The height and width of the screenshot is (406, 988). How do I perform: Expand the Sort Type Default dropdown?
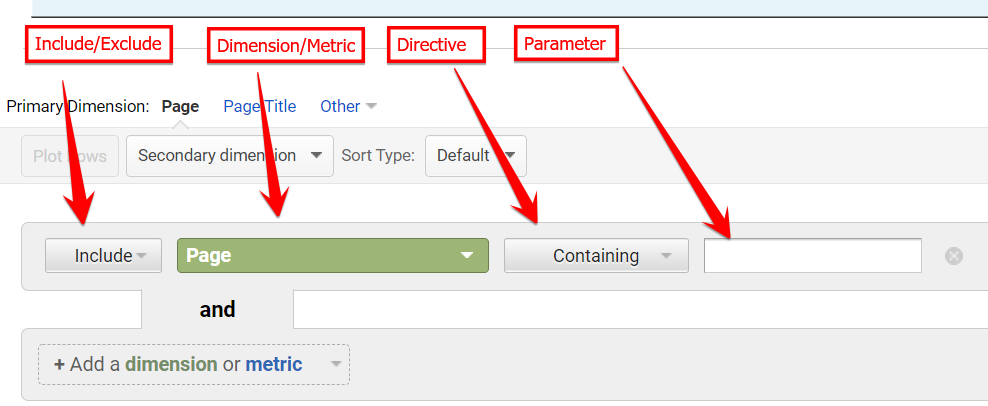coord(475,156)
